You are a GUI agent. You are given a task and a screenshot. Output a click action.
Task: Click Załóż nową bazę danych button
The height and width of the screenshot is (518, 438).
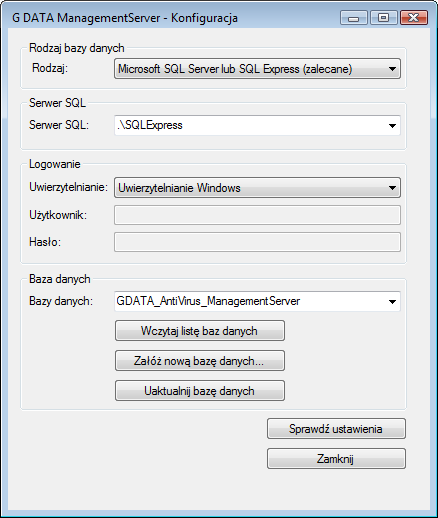pos(200,361)
